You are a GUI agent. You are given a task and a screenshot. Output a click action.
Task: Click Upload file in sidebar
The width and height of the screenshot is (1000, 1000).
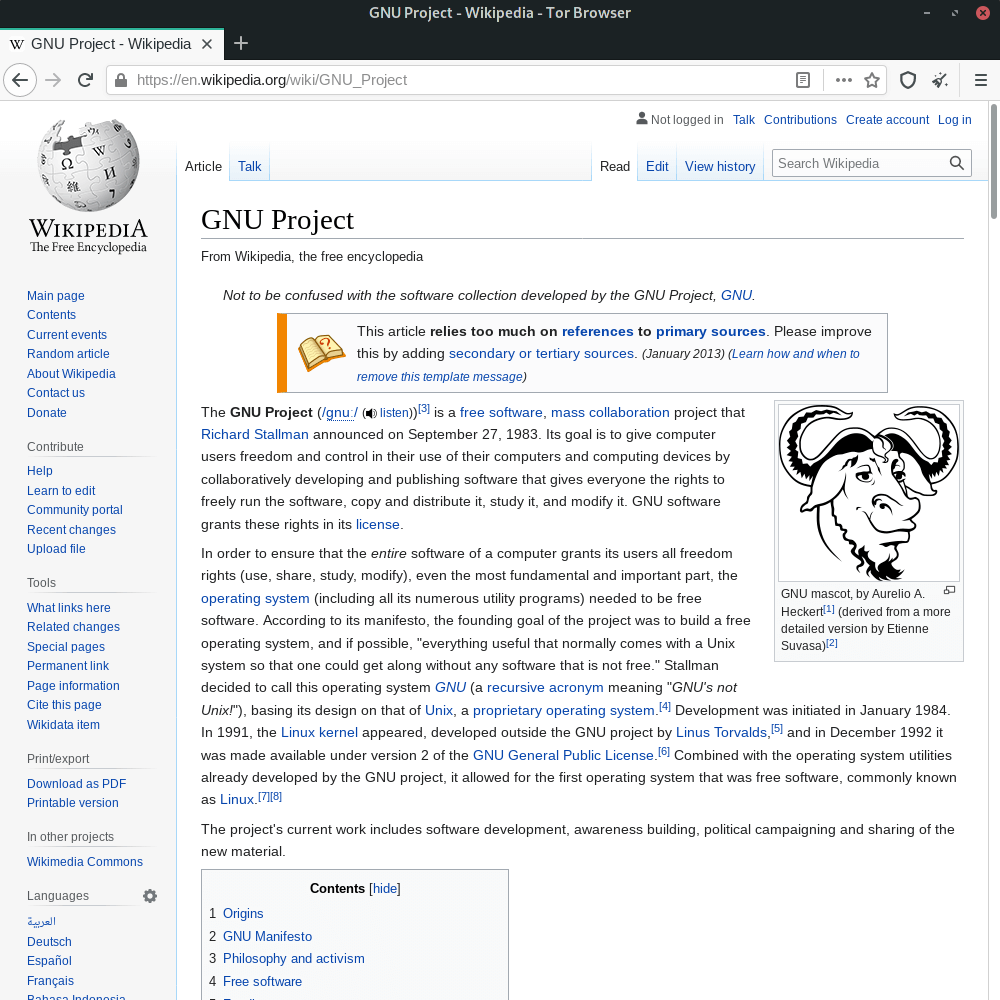click(x=56, y=549)
